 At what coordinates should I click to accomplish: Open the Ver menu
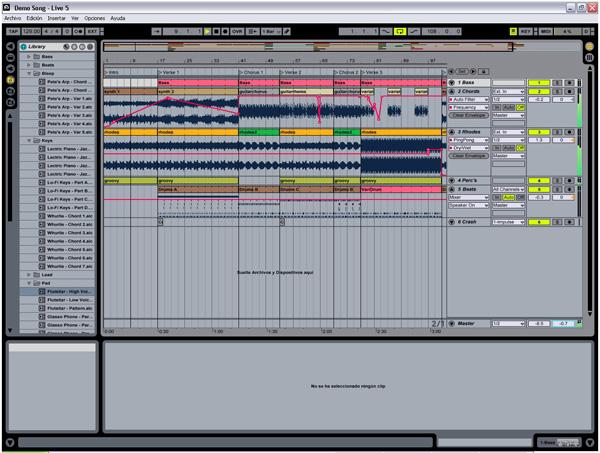pos(75,18)
